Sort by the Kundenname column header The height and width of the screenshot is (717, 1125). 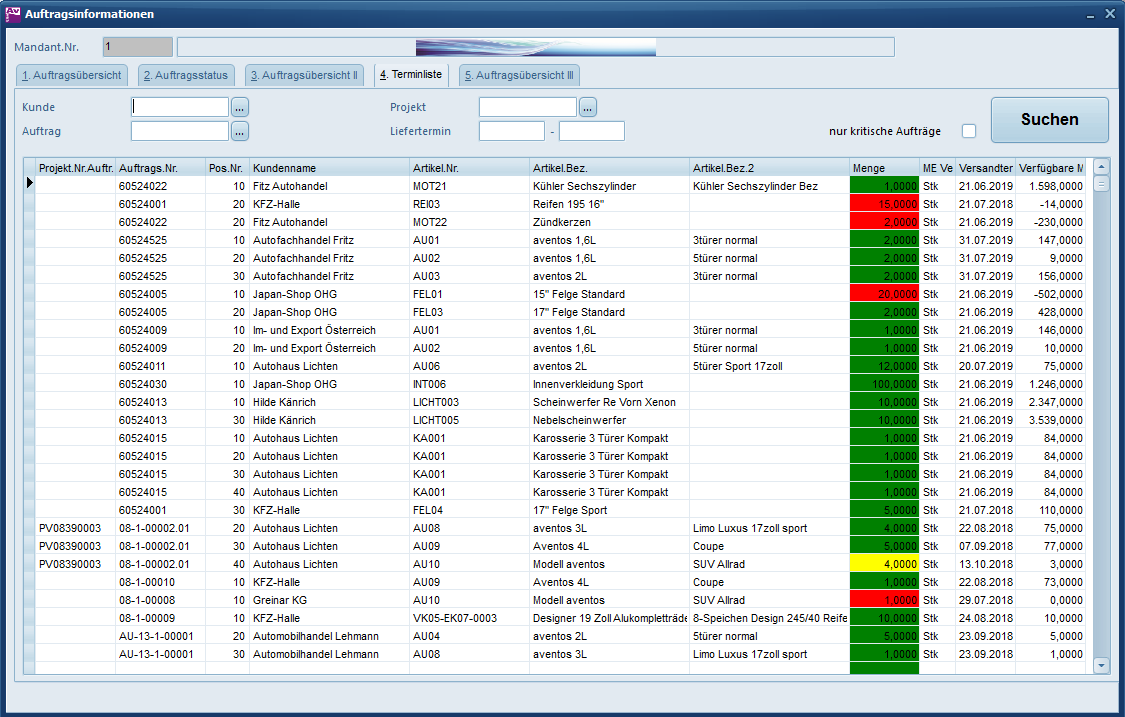328,168
